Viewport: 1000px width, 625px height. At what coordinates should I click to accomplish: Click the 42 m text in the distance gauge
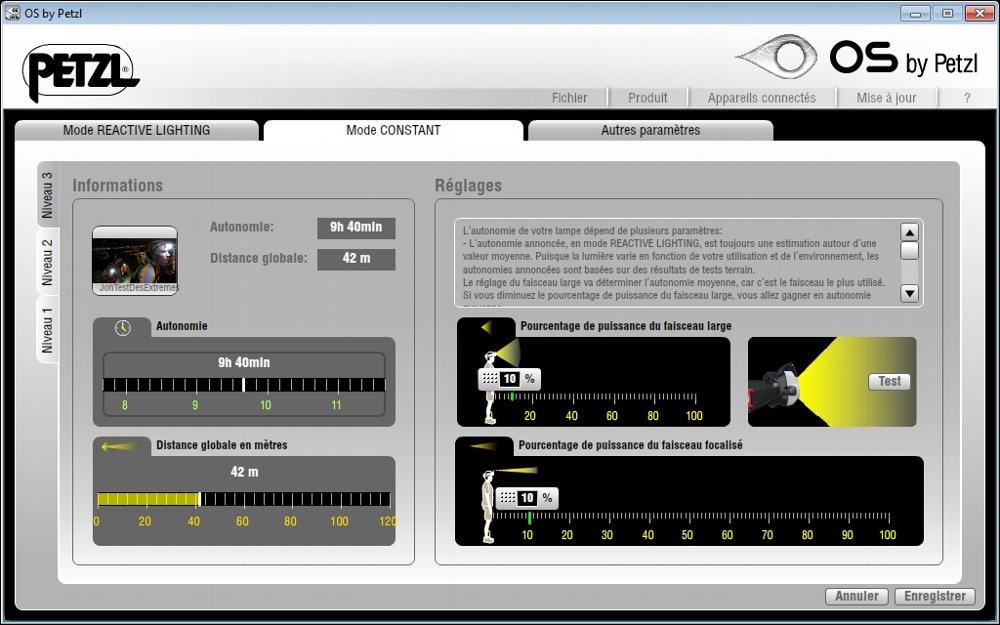click(244, 472)
